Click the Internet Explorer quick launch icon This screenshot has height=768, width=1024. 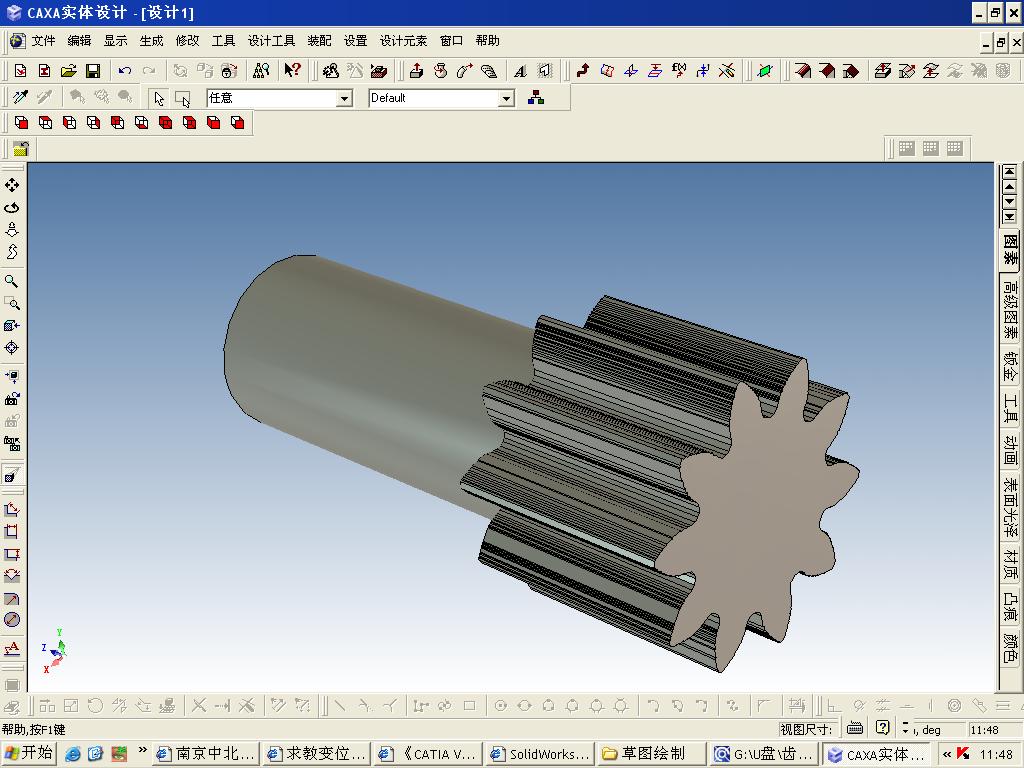tap(72, 754)
